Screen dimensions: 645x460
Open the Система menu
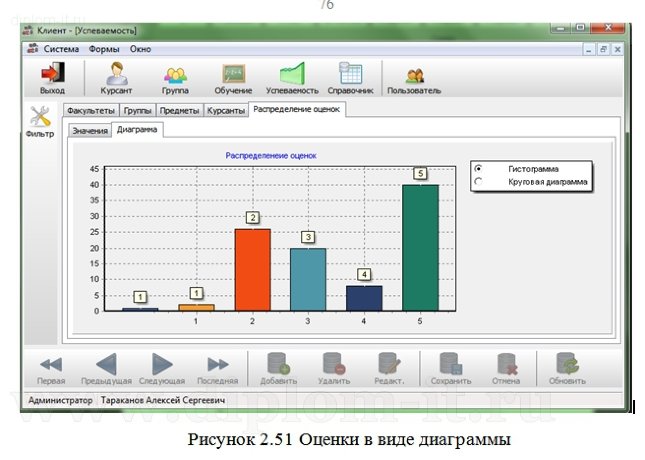[x=61, y=49]
